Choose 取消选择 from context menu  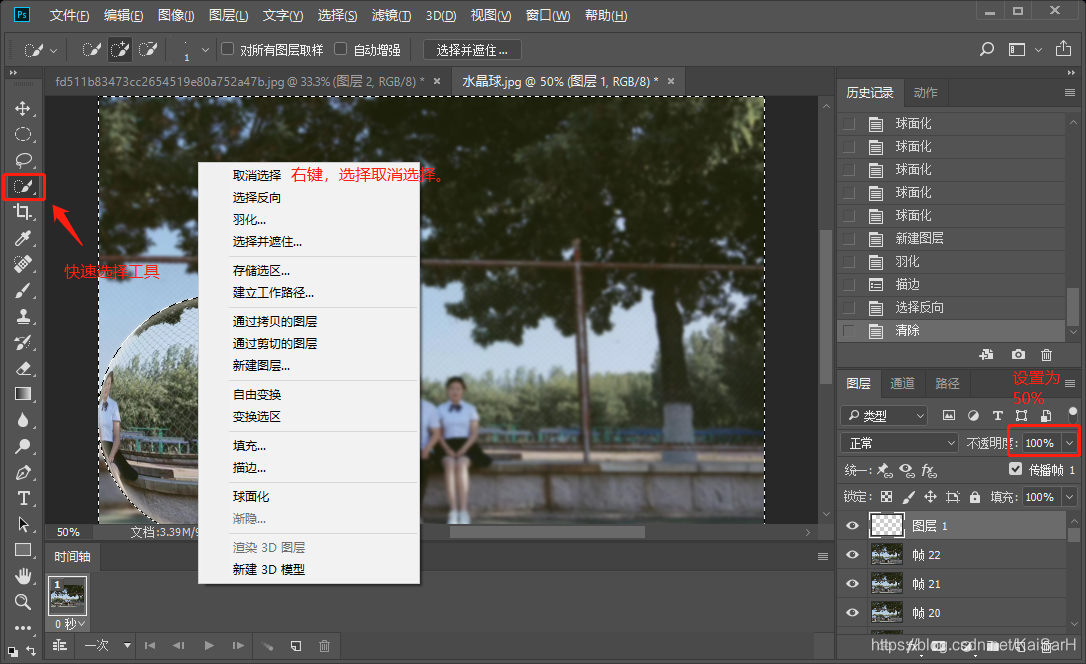pyautogui.click(x=257, y=175)
